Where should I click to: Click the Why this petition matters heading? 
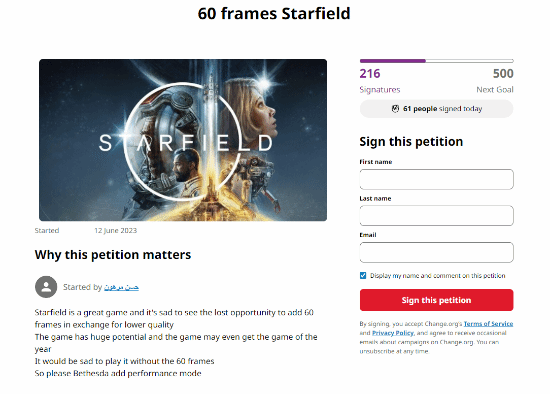click(x=113, y=255)
